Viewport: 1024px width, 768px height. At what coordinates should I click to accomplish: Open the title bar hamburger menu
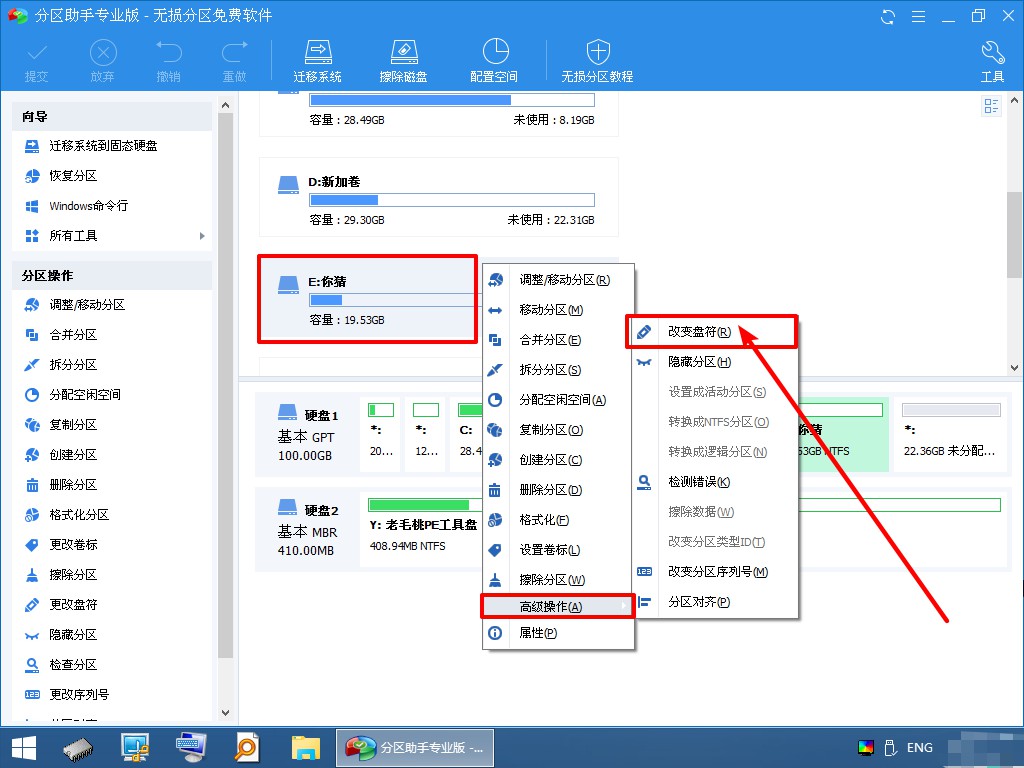[918, 16]
